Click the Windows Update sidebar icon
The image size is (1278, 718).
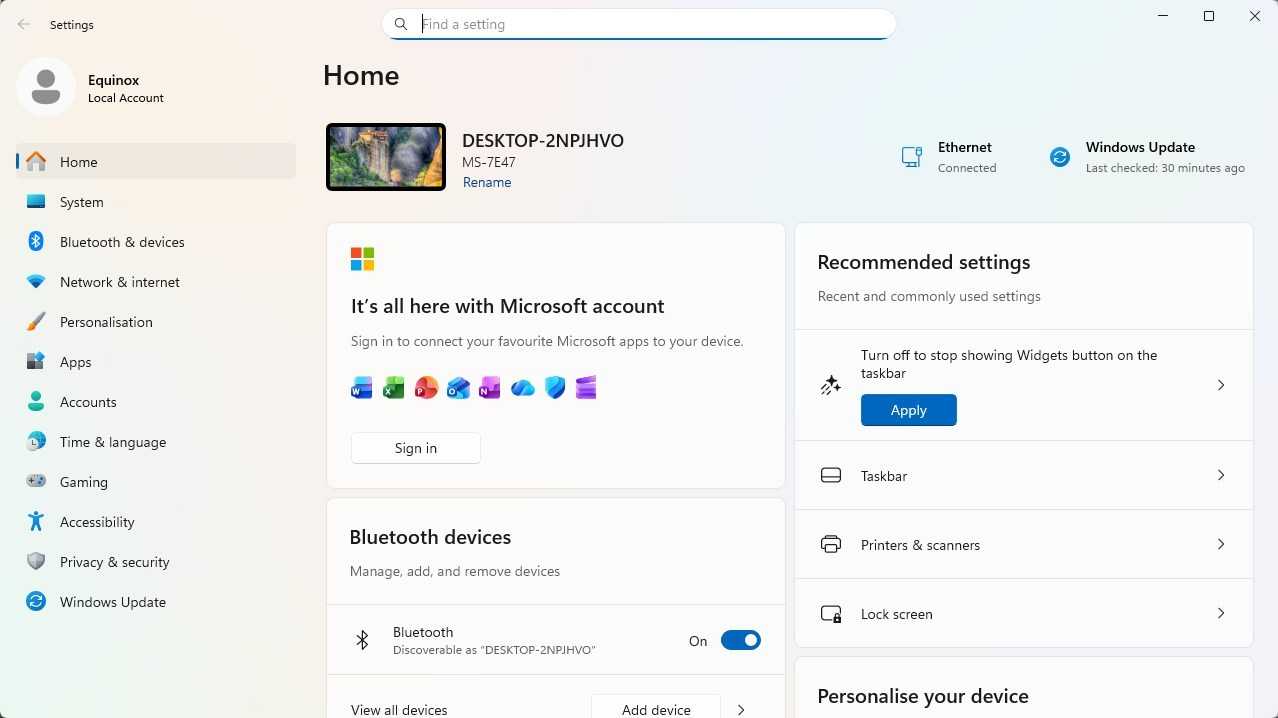point(36,601)
